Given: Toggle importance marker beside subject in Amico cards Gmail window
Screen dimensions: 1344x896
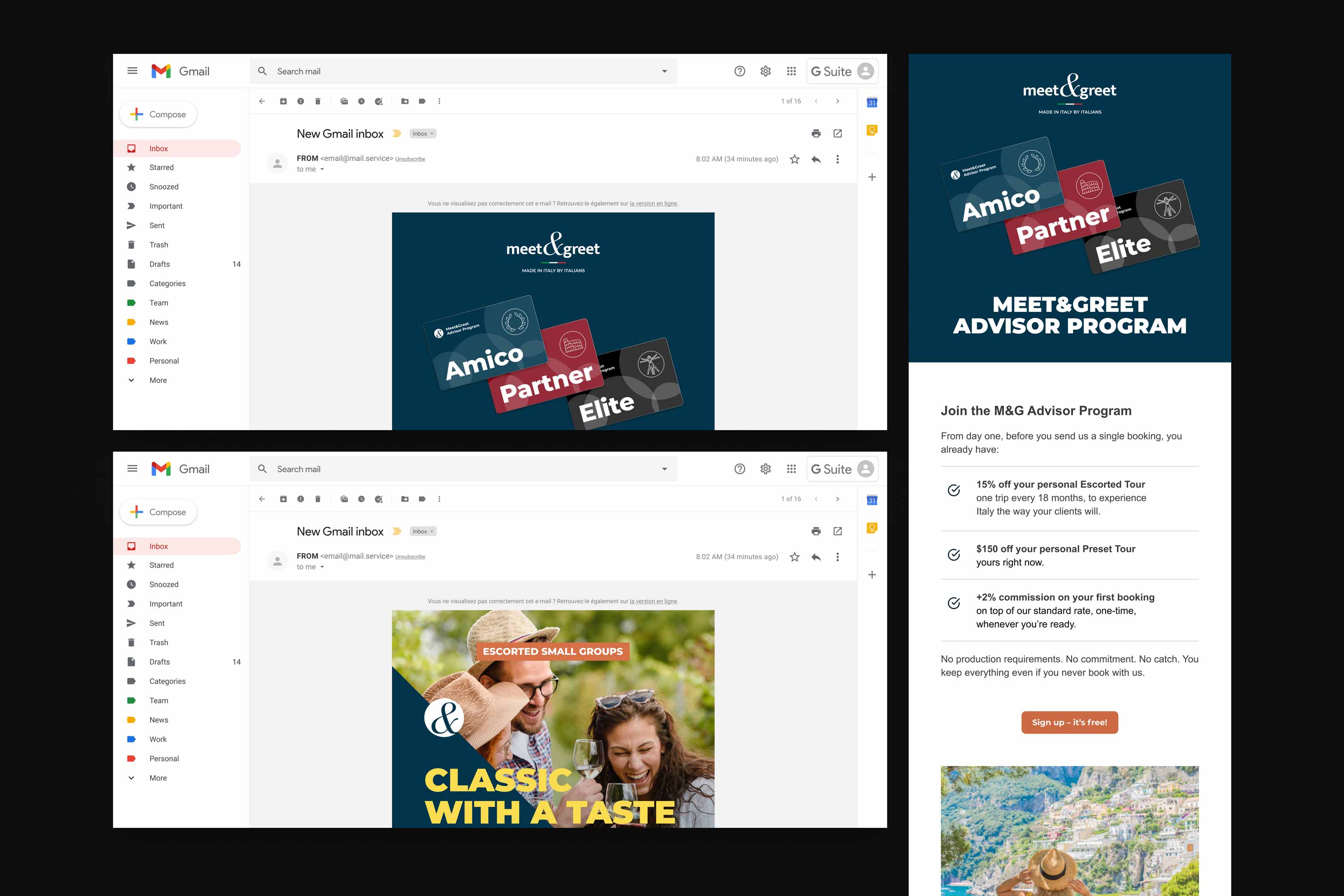Looking at the screenshot, I should coord(396,134).
